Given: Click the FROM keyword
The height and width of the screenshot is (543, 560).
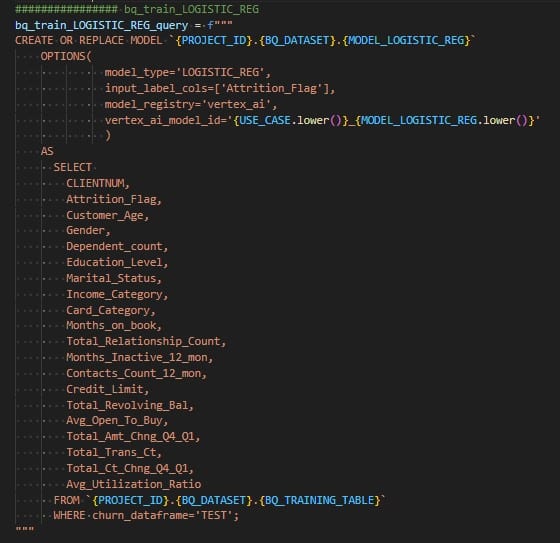Looking at the screenshot, I should (66, 500).
